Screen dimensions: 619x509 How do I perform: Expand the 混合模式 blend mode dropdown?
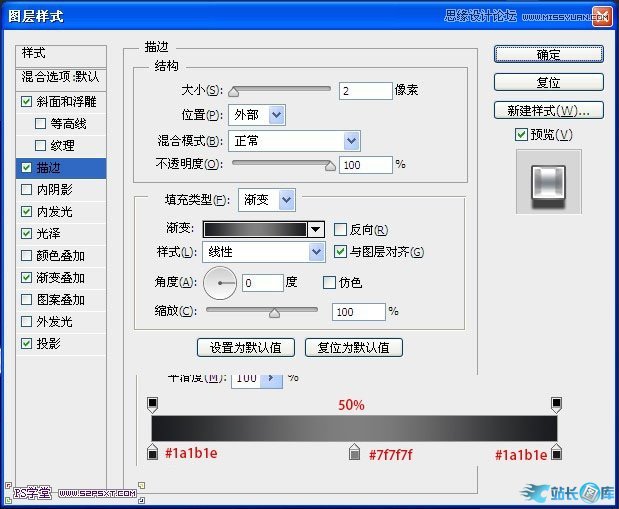point(294,140)
